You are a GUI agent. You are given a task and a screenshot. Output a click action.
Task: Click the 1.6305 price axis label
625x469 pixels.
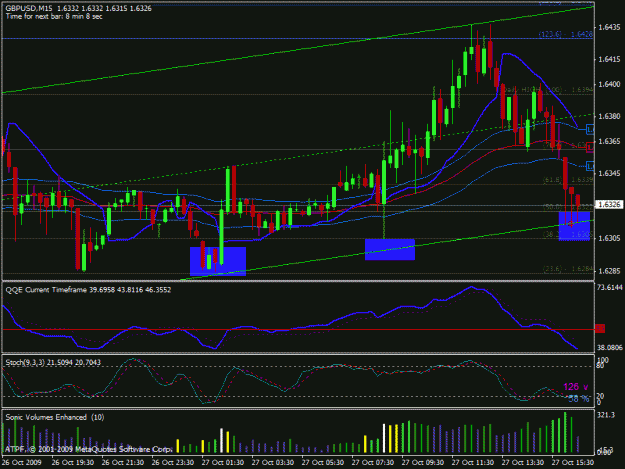[x=609, y=238]
